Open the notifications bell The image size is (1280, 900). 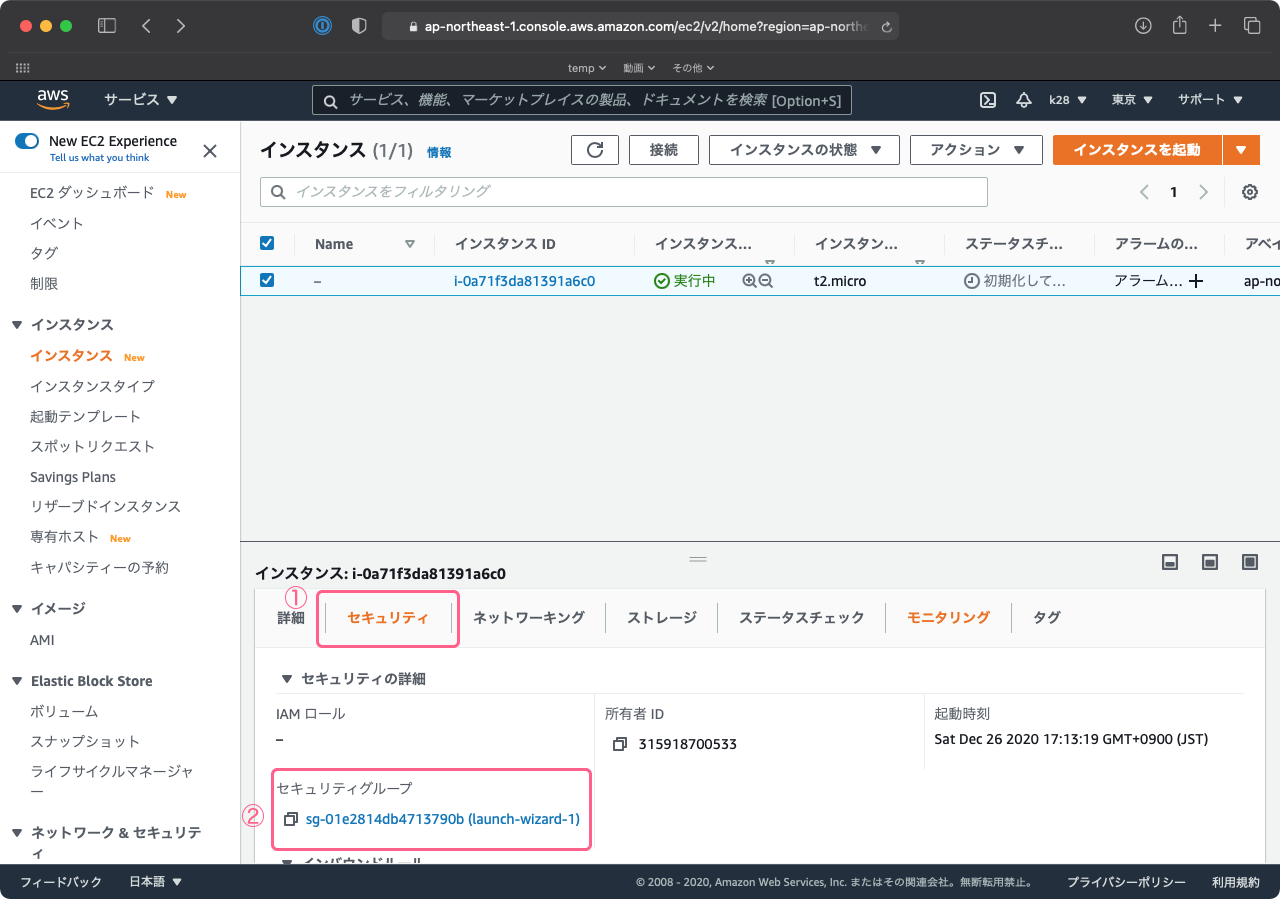(1023, 100)
